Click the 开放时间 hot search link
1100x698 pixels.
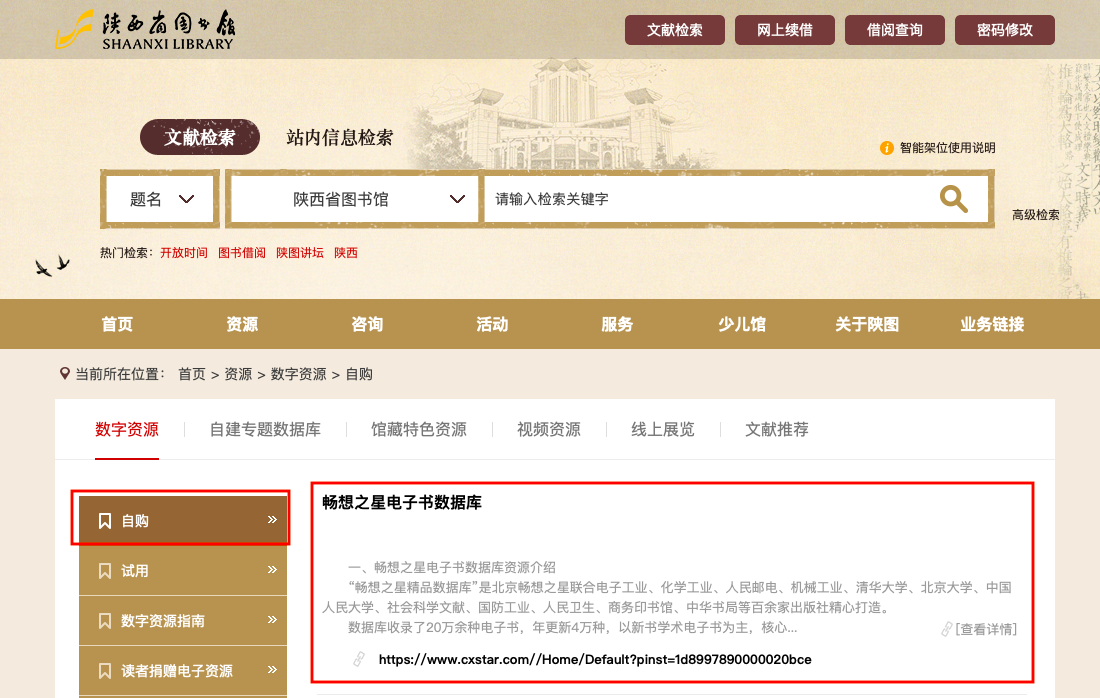pos(184,253)
